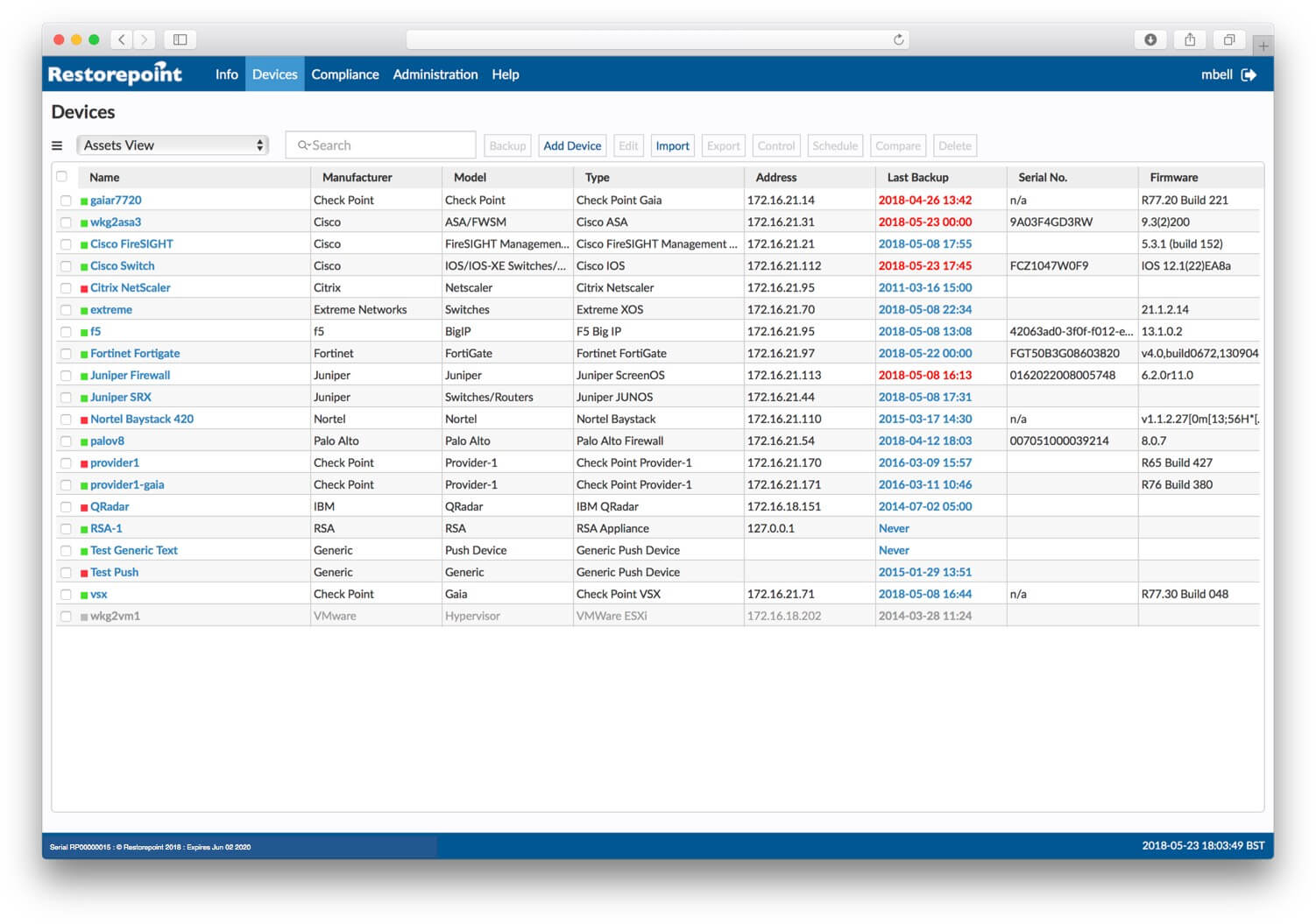
Task: Click the magnifier icon in the search box
Action: (x=304, y=145)
